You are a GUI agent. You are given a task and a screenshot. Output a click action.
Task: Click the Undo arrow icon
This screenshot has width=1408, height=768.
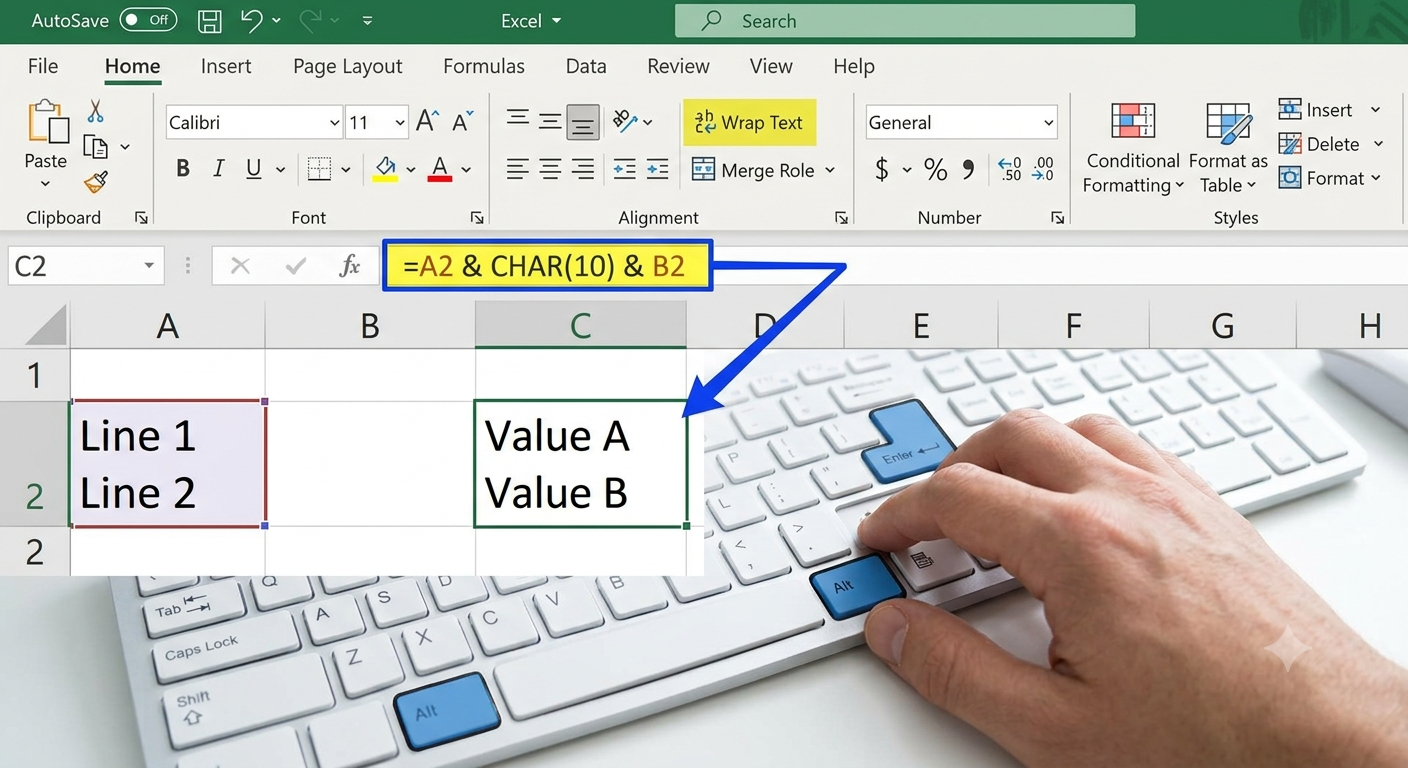[x=252, y=20]
